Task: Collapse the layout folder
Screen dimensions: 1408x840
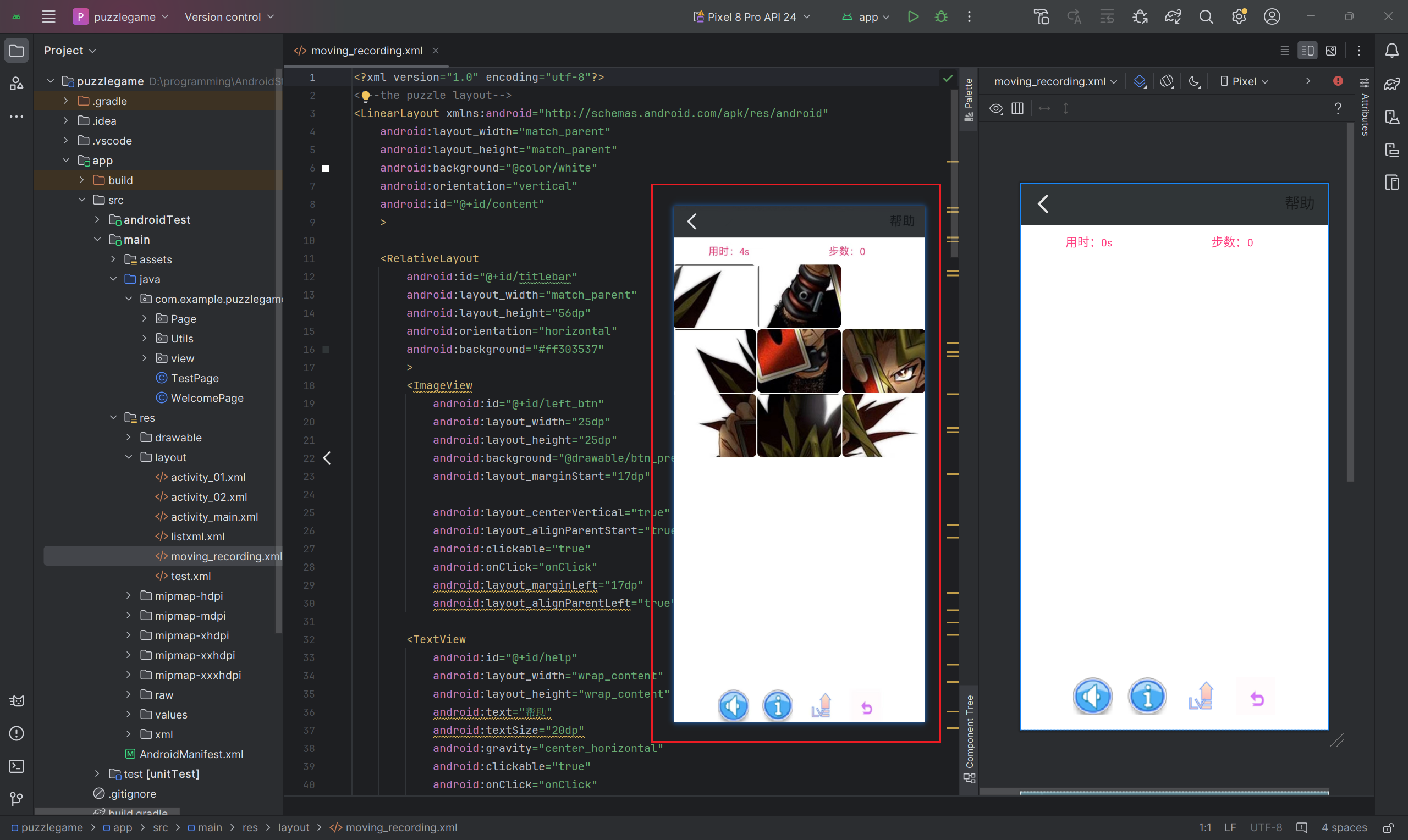Action: [129, 457]
